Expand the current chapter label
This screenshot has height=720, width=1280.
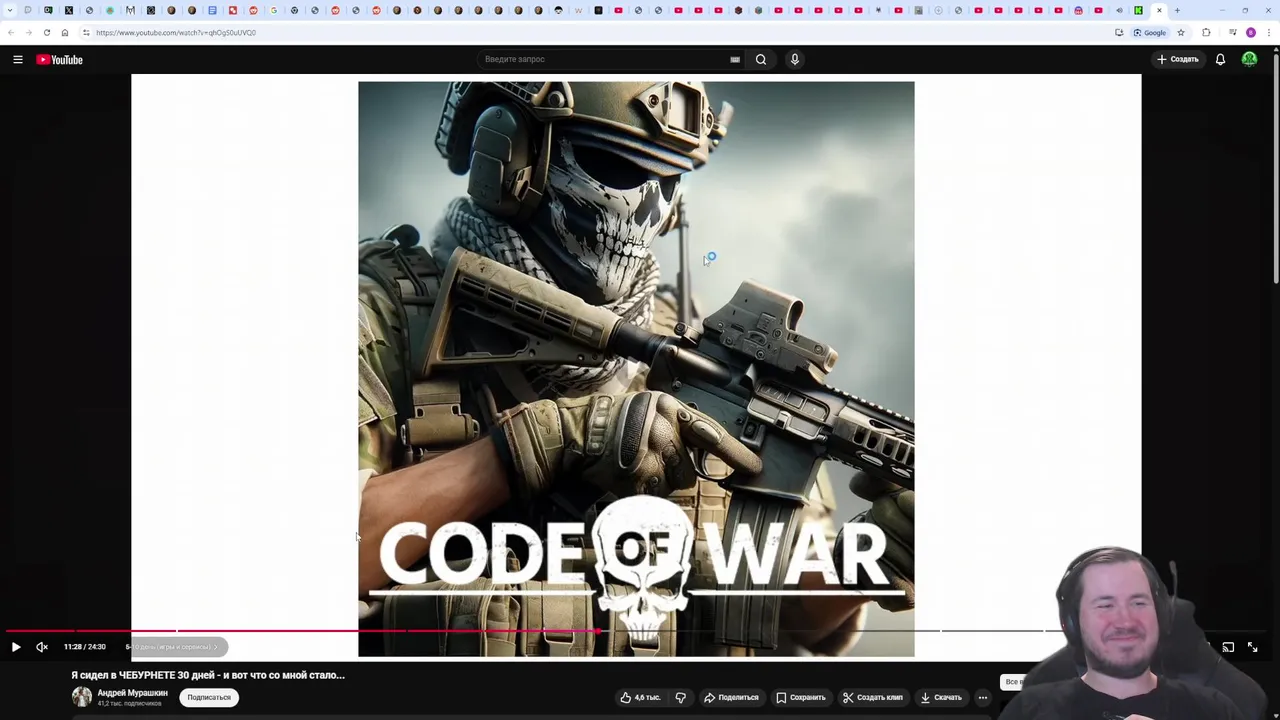[x=172, y=647]
